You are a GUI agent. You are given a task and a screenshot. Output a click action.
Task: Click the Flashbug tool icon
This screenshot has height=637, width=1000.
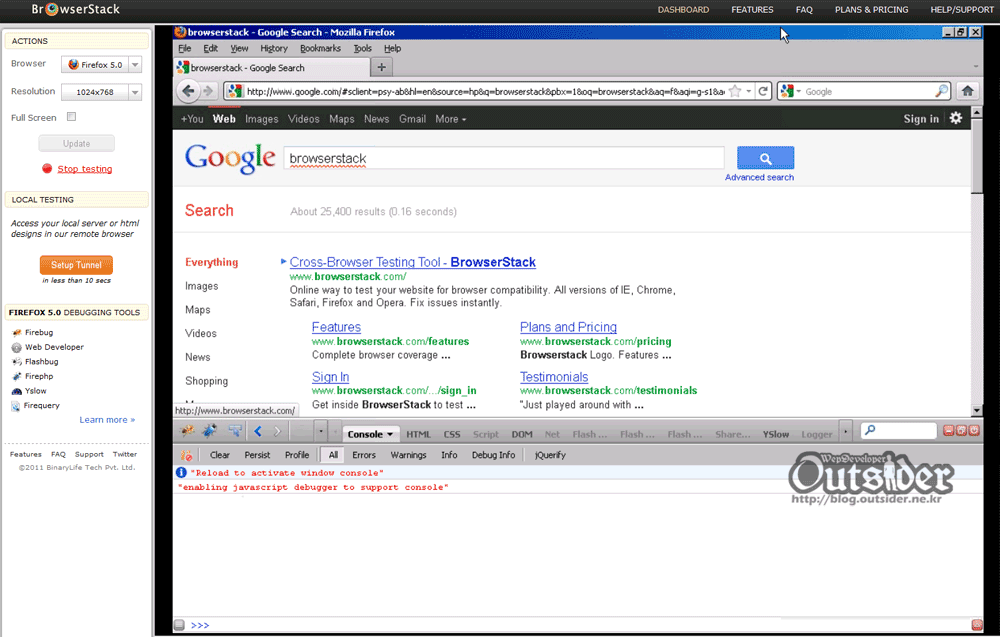point(17,362)
